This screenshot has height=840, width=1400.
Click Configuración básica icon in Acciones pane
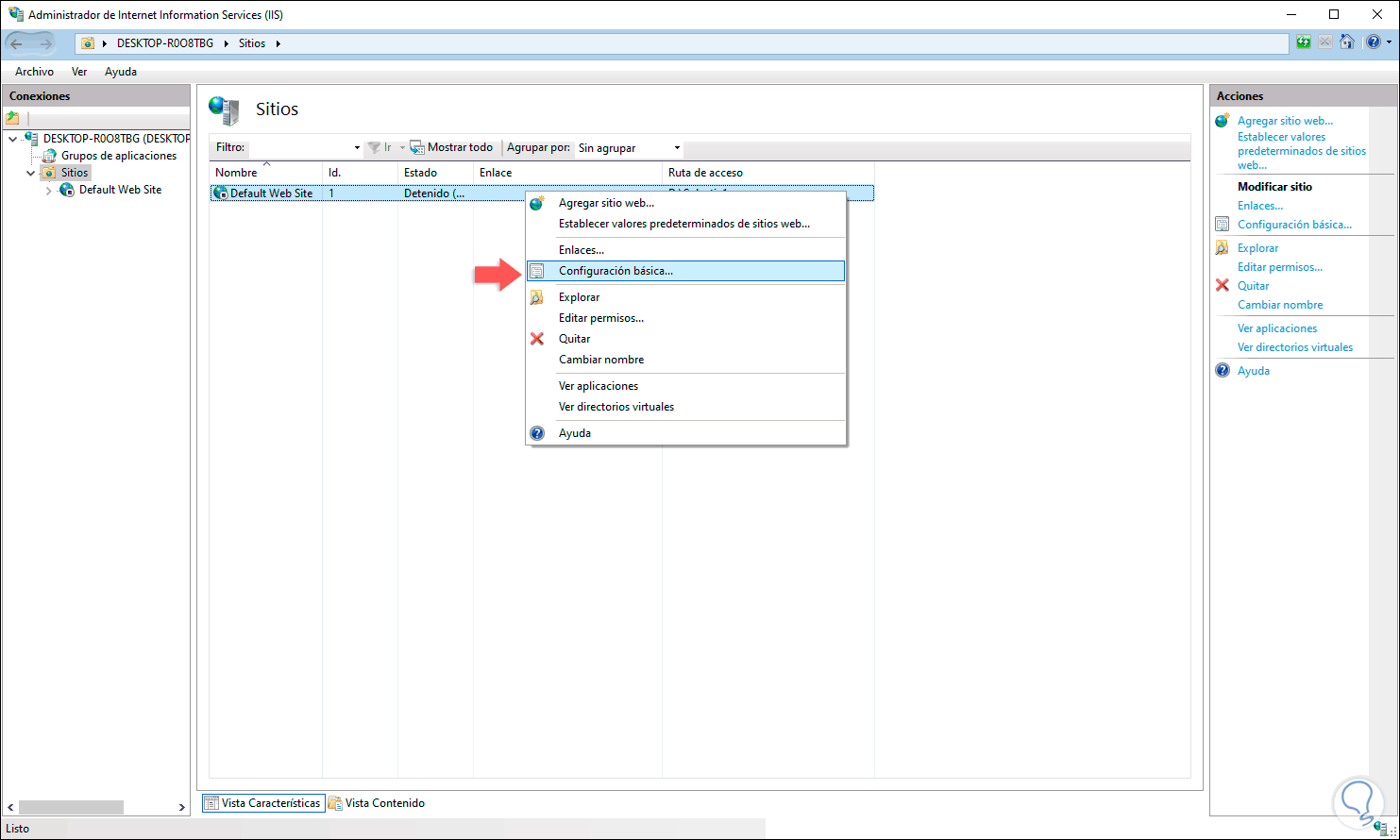coord(1223,225)
